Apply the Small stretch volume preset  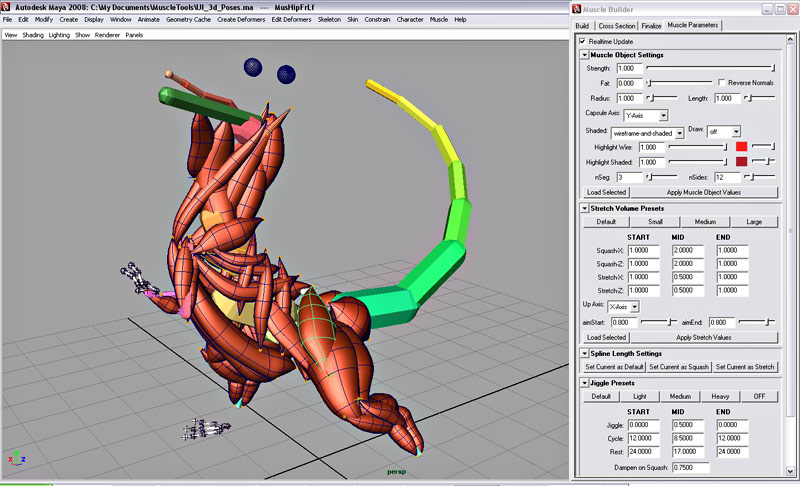click(x=655, y=222)
